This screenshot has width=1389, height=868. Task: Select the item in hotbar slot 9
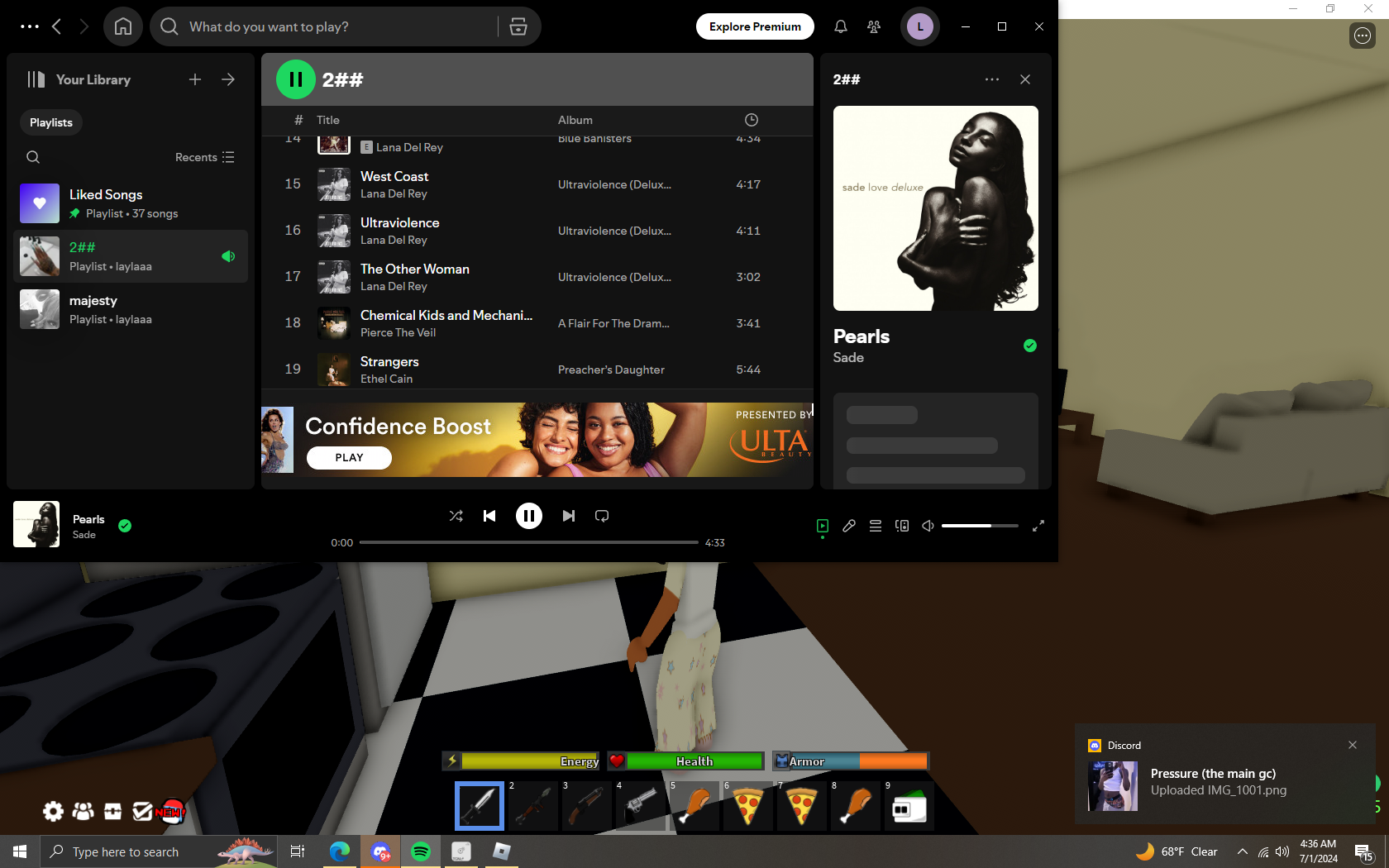click(x=909, y=805)
